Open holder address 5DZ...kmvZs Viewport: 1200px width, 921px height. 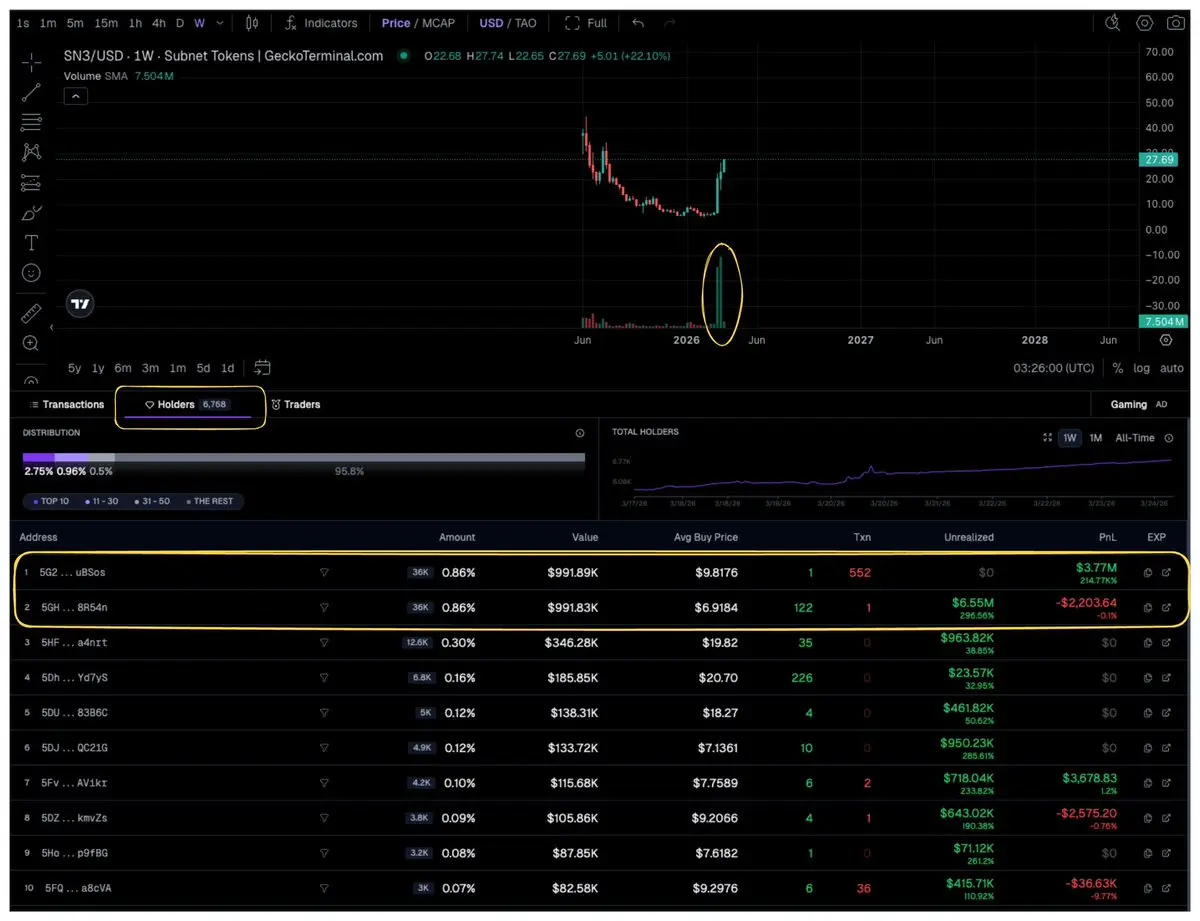(73, 818)
